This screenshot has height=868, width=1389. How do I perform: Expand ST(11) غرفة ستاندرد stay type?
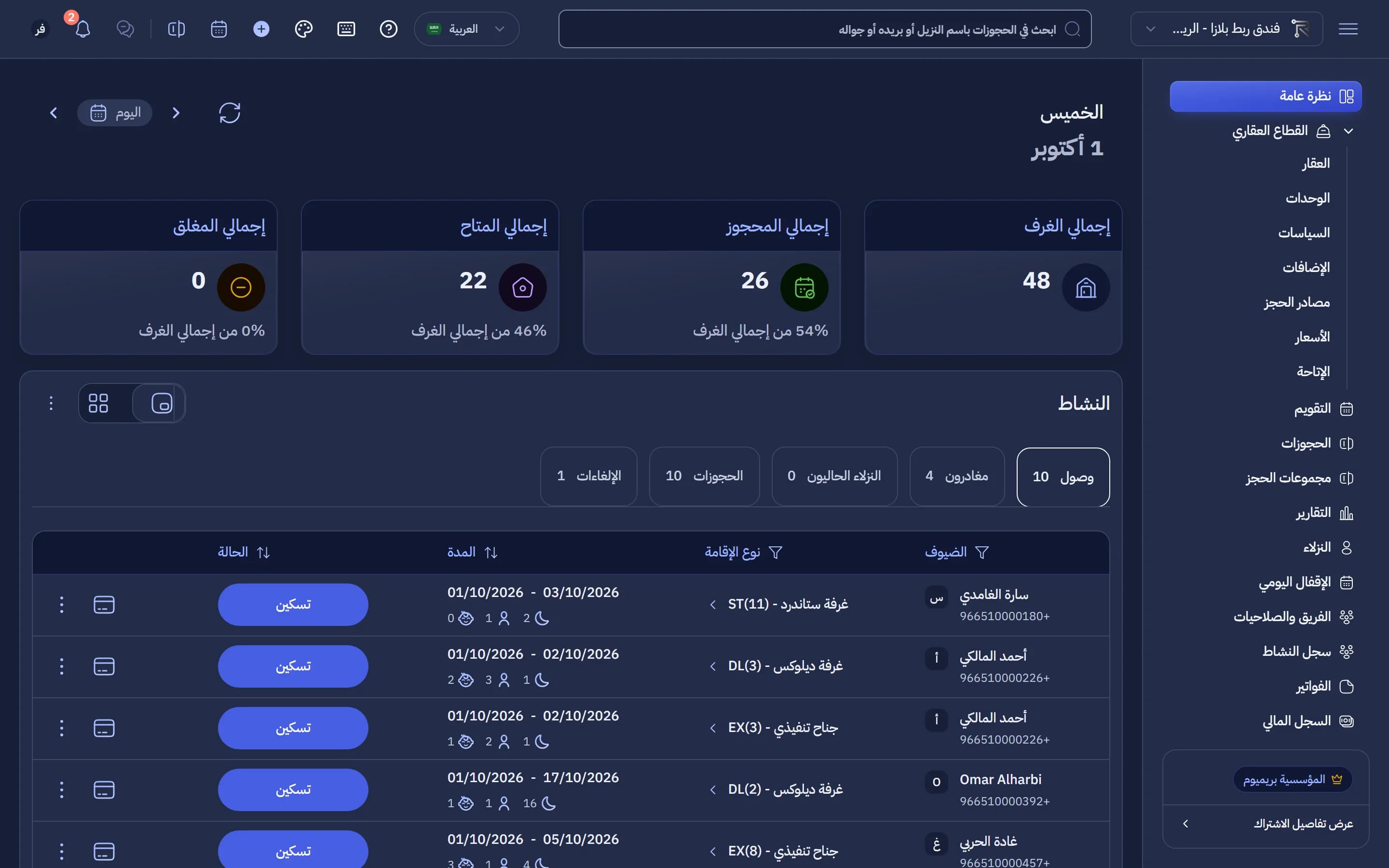pos(713,605)
